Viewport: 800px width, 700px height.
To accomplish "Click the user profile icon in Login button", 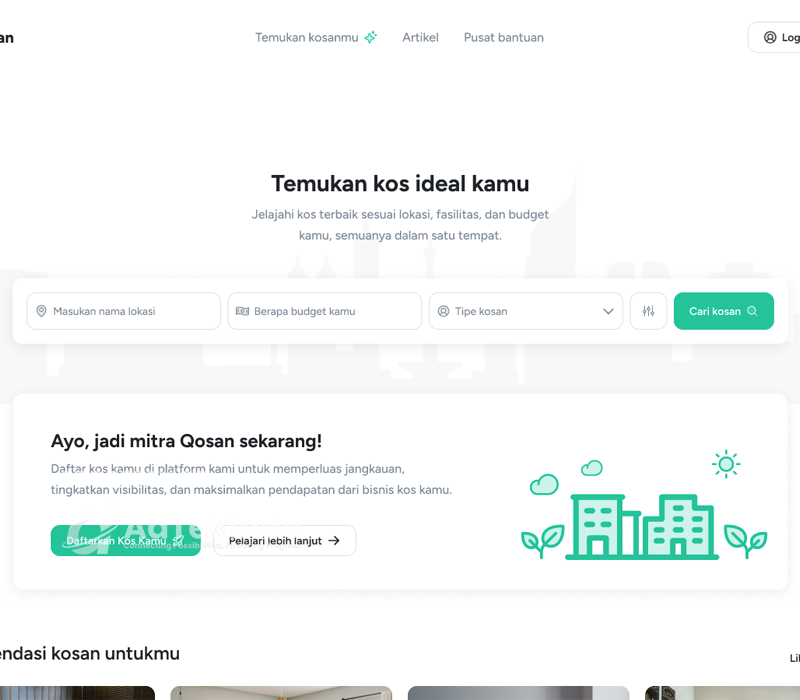I will pyautogui.click(x=770, y=37).
